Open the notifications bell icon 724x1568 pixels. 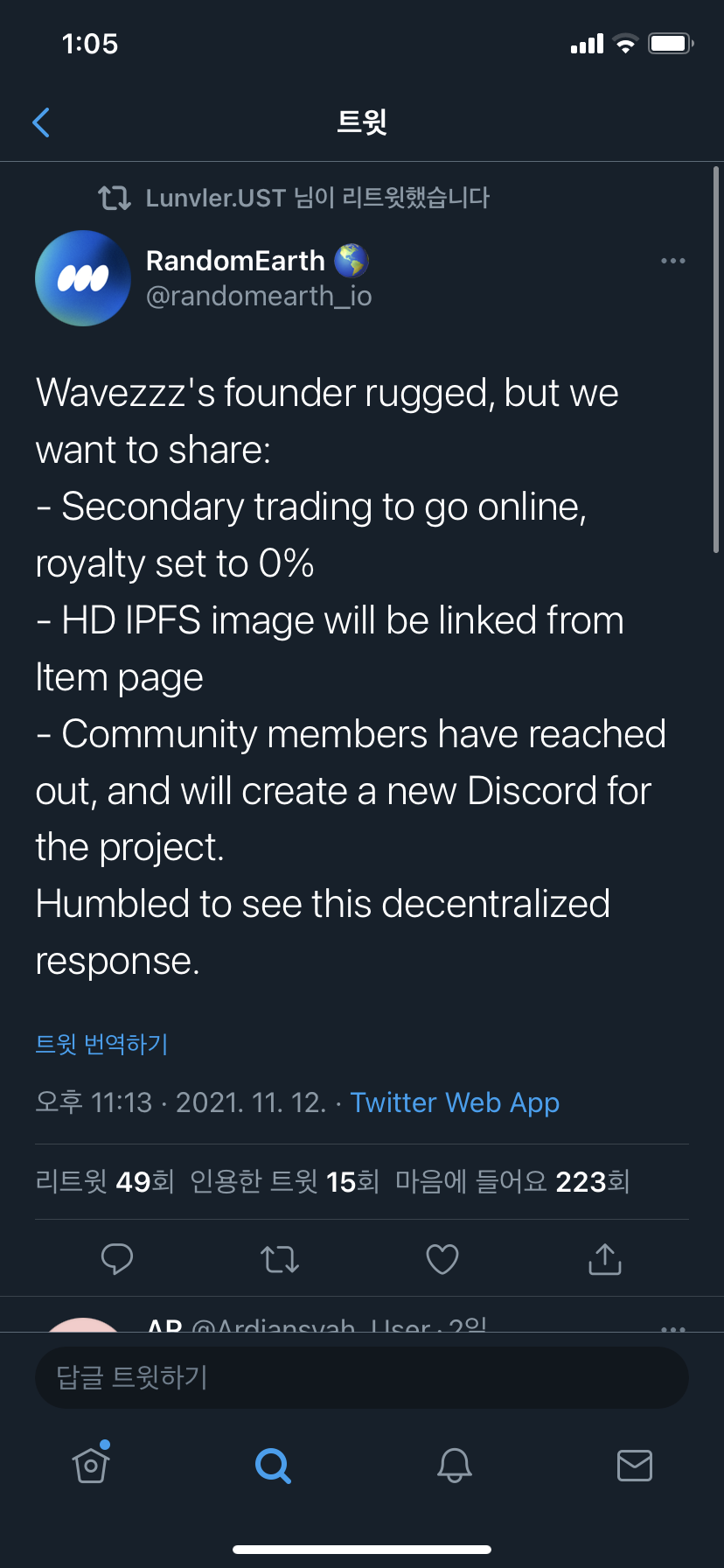coord(455,1465)
